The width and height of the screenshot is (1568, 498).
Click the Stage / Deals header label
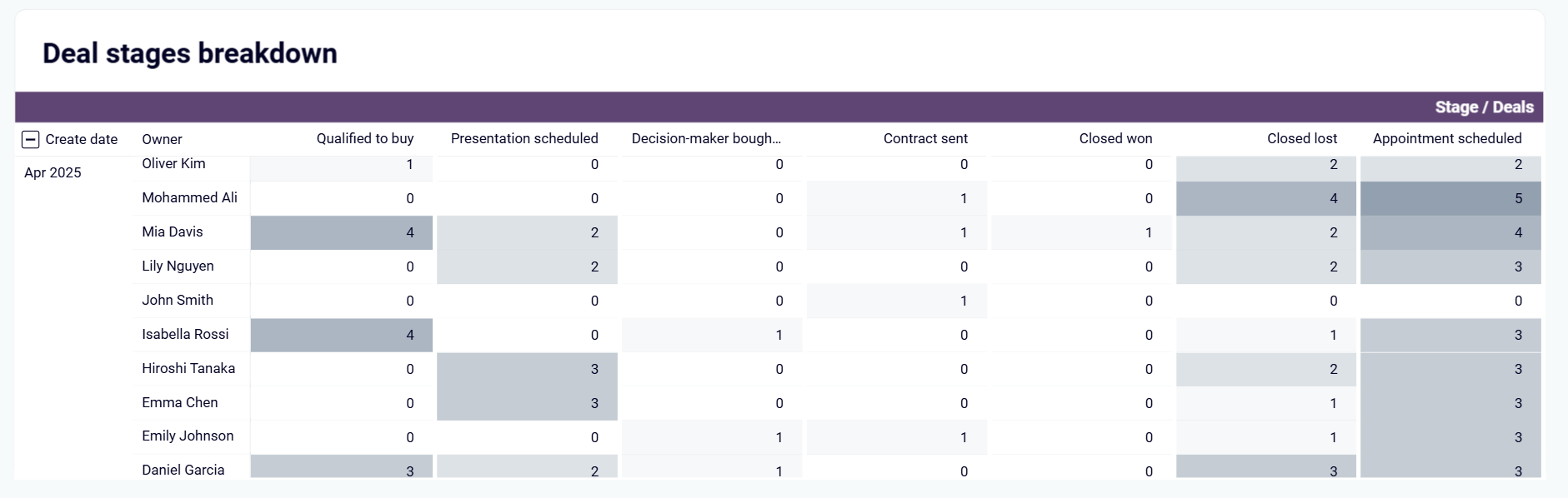(1484, 107)
